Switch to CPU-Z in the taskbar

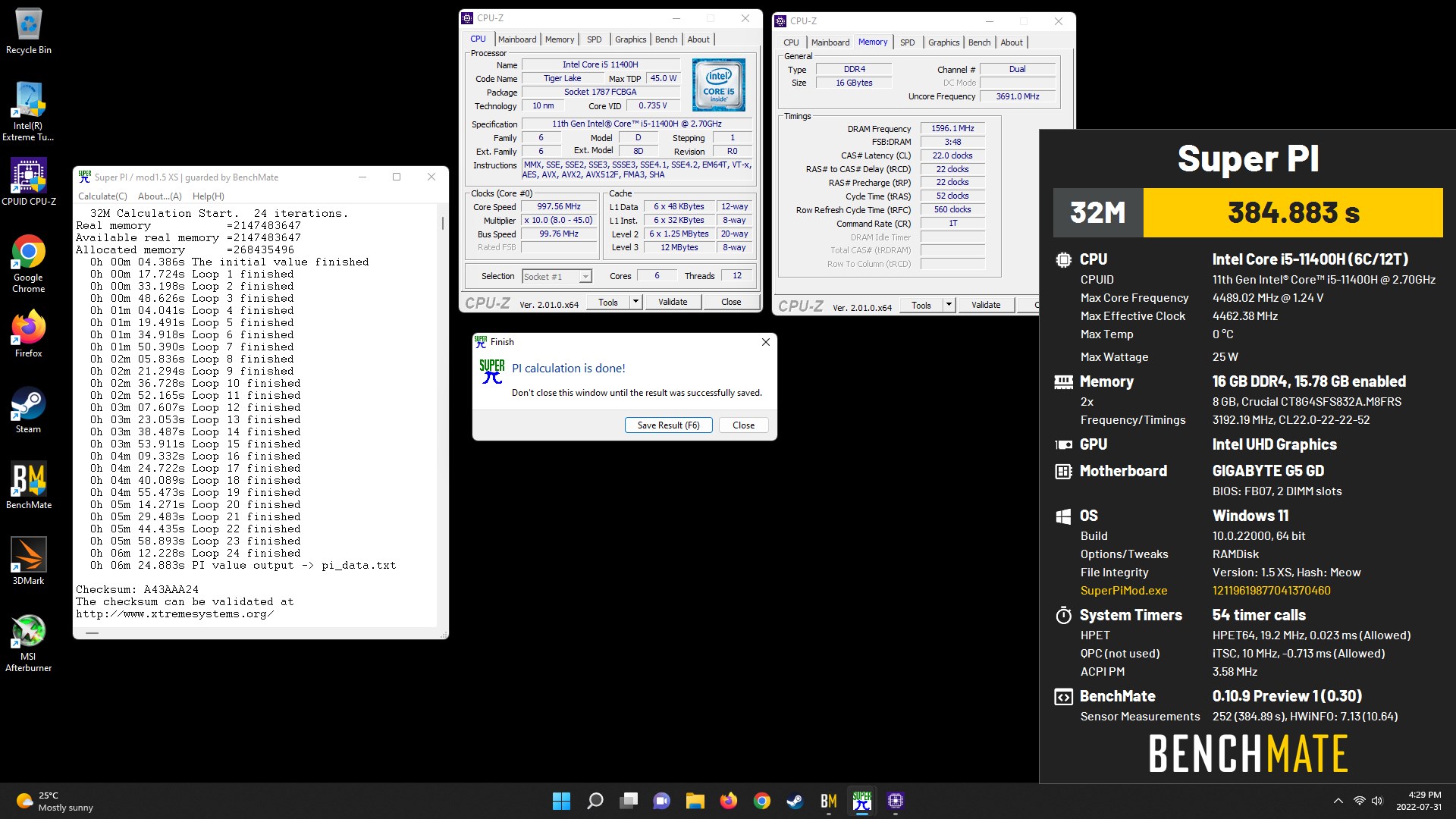(896, 801)
